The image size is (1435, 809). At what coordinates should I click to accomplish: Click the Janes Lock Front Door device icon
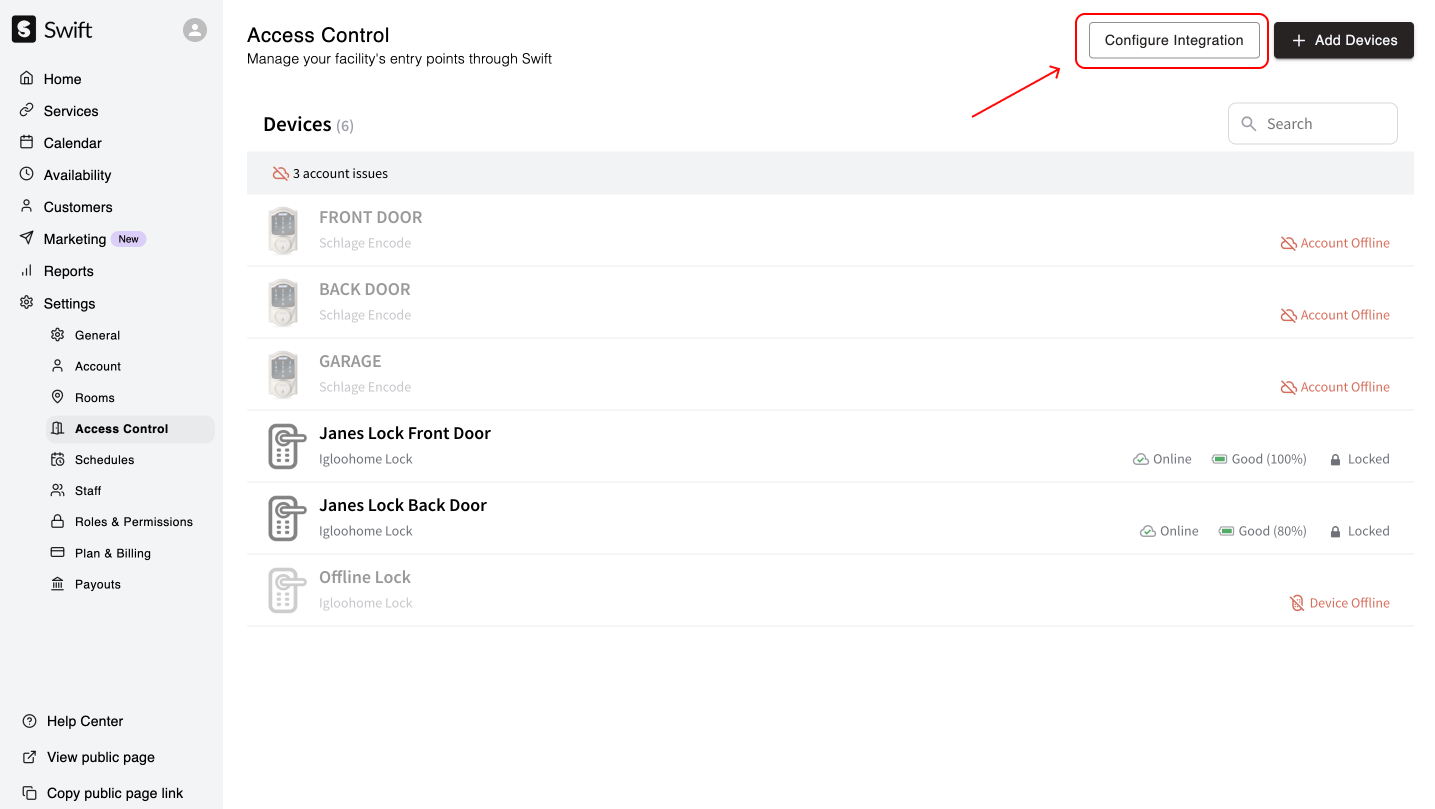(x=285, y=446)
